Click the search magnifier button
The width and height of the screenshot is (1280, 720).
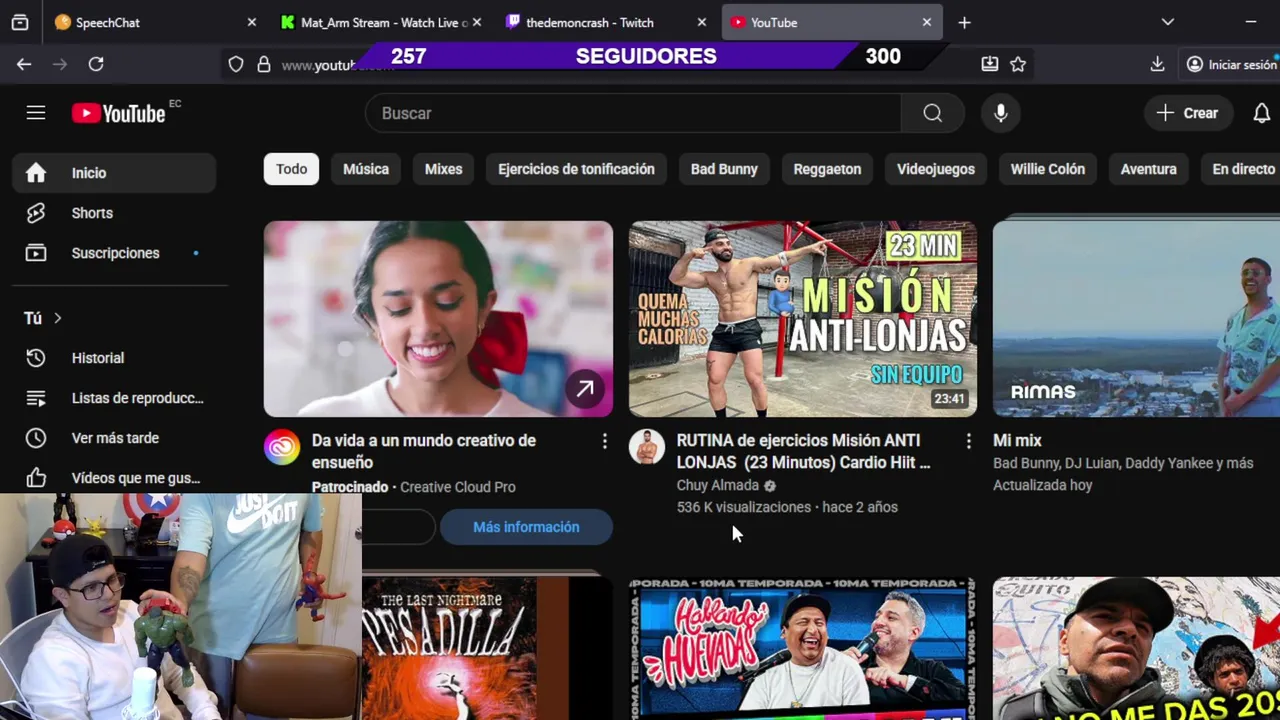point(932,113)
